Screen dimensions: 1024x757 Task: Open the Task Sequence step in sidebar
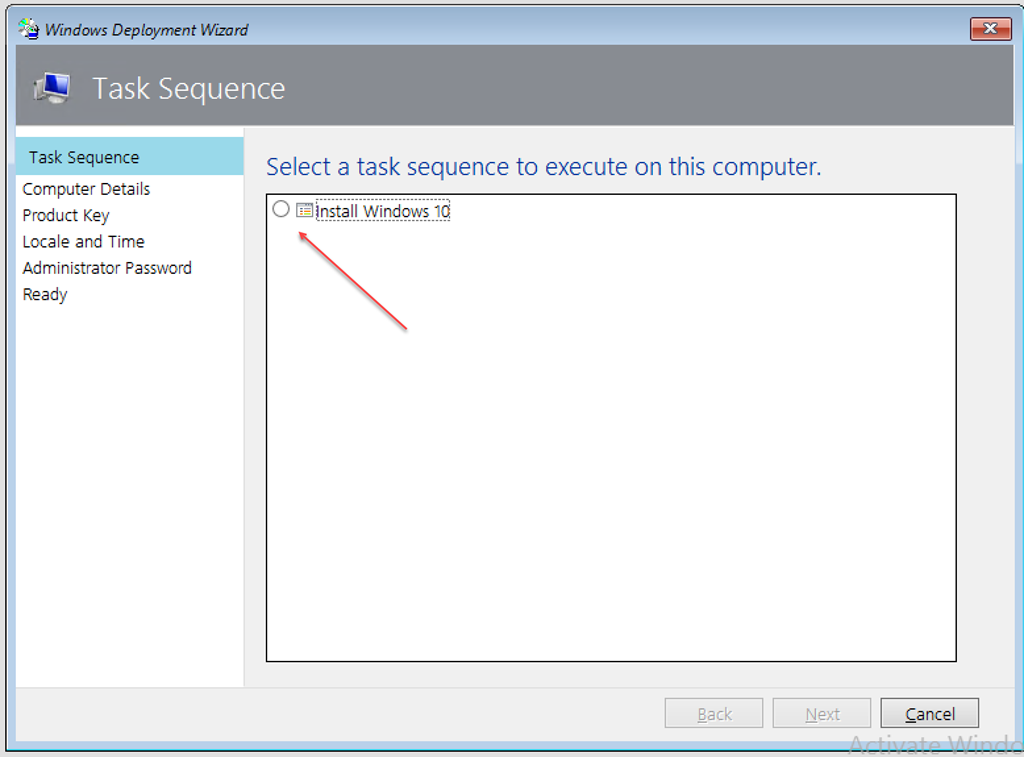coord(84,157)
